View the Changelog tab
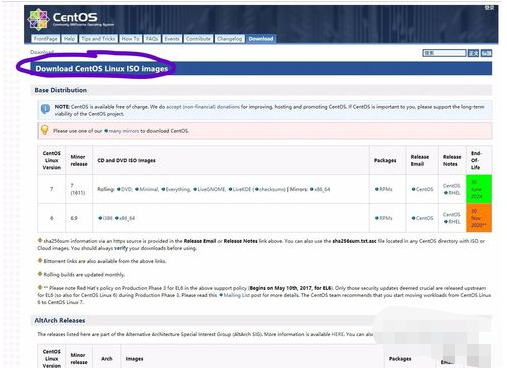 (x=229, y=39)
